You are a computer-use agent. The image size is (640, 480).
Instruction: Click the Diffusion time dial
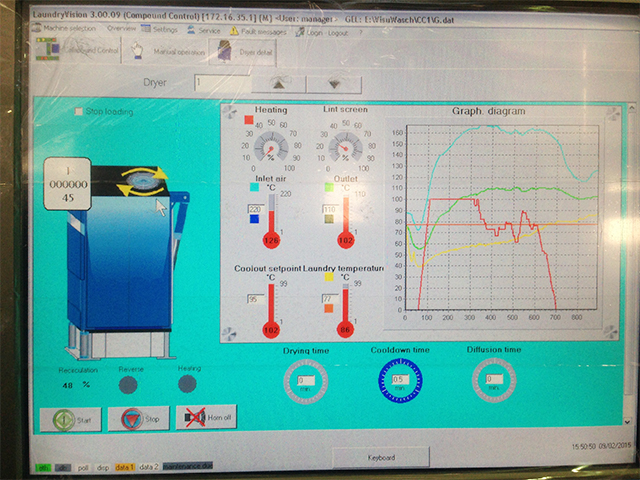tap(494, 380)
